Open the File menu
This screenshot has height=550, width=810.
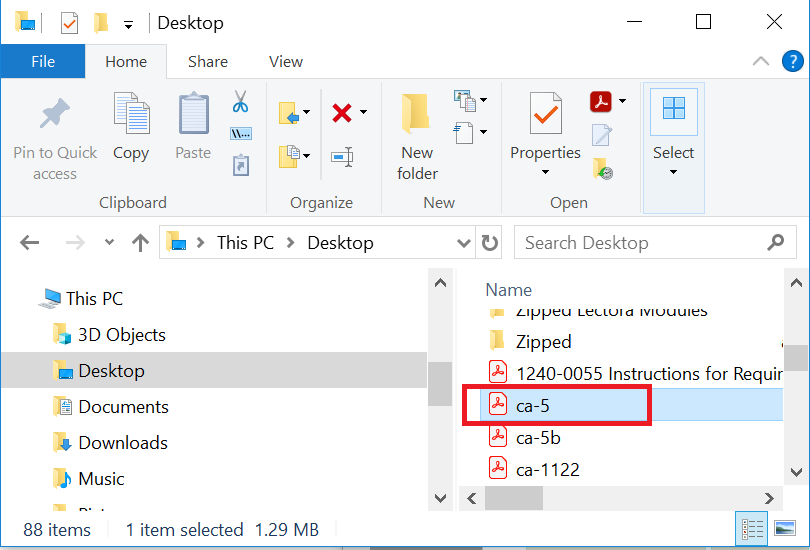point(43,62)
